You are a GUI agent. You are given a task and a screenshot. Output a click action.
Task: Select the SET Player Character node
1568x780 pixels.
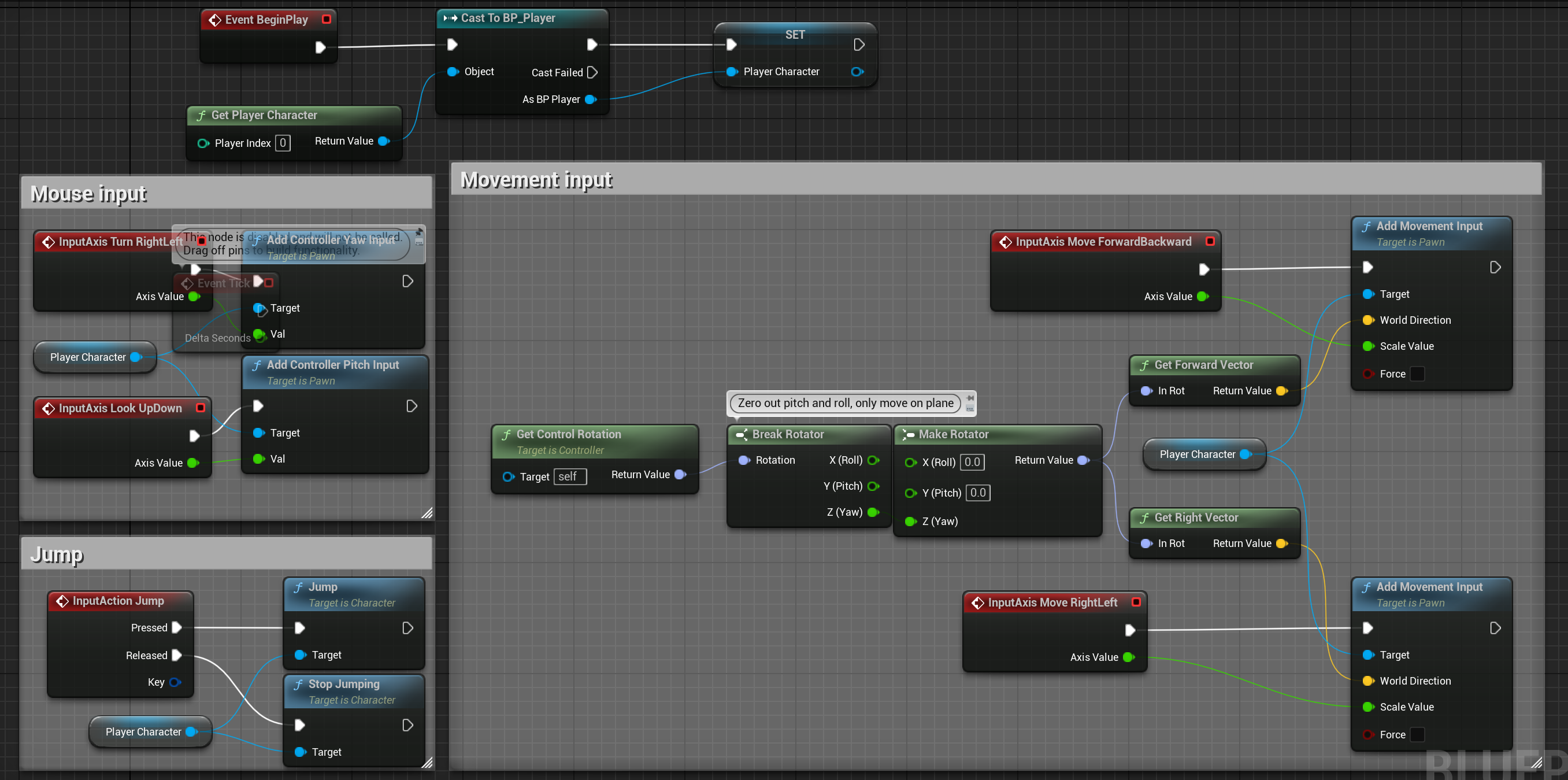[x=795, y=35]
